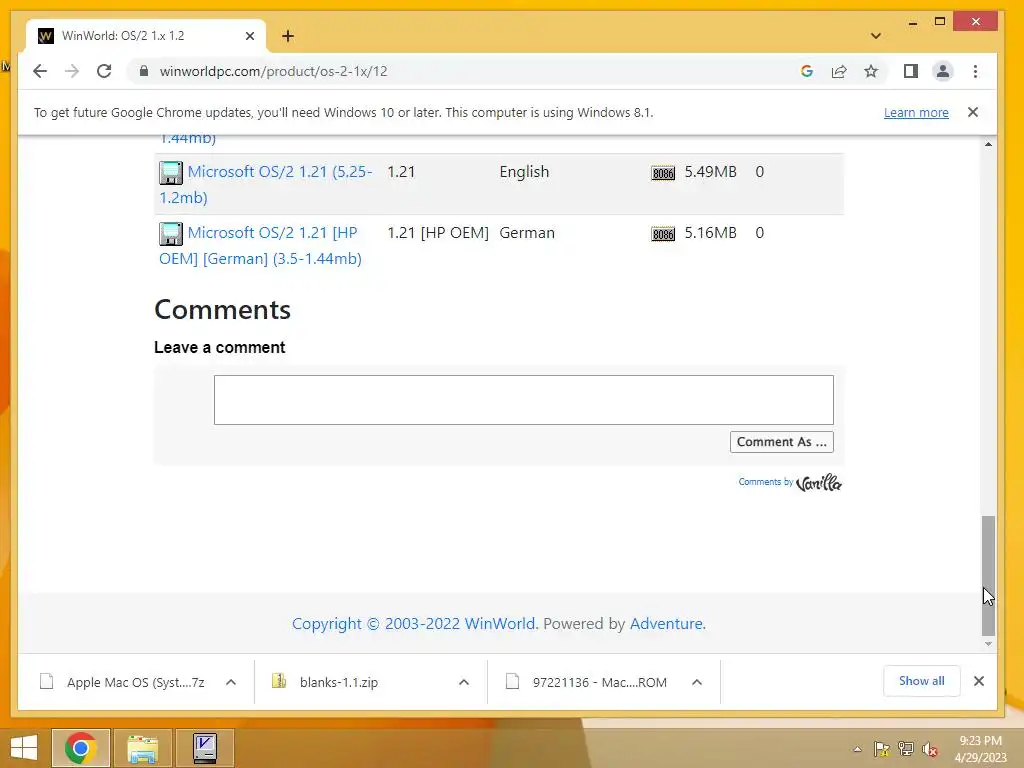The height and width of the screenshot is (768, 1024).
Task: Click the English language cell
Action: click(524, 172)
